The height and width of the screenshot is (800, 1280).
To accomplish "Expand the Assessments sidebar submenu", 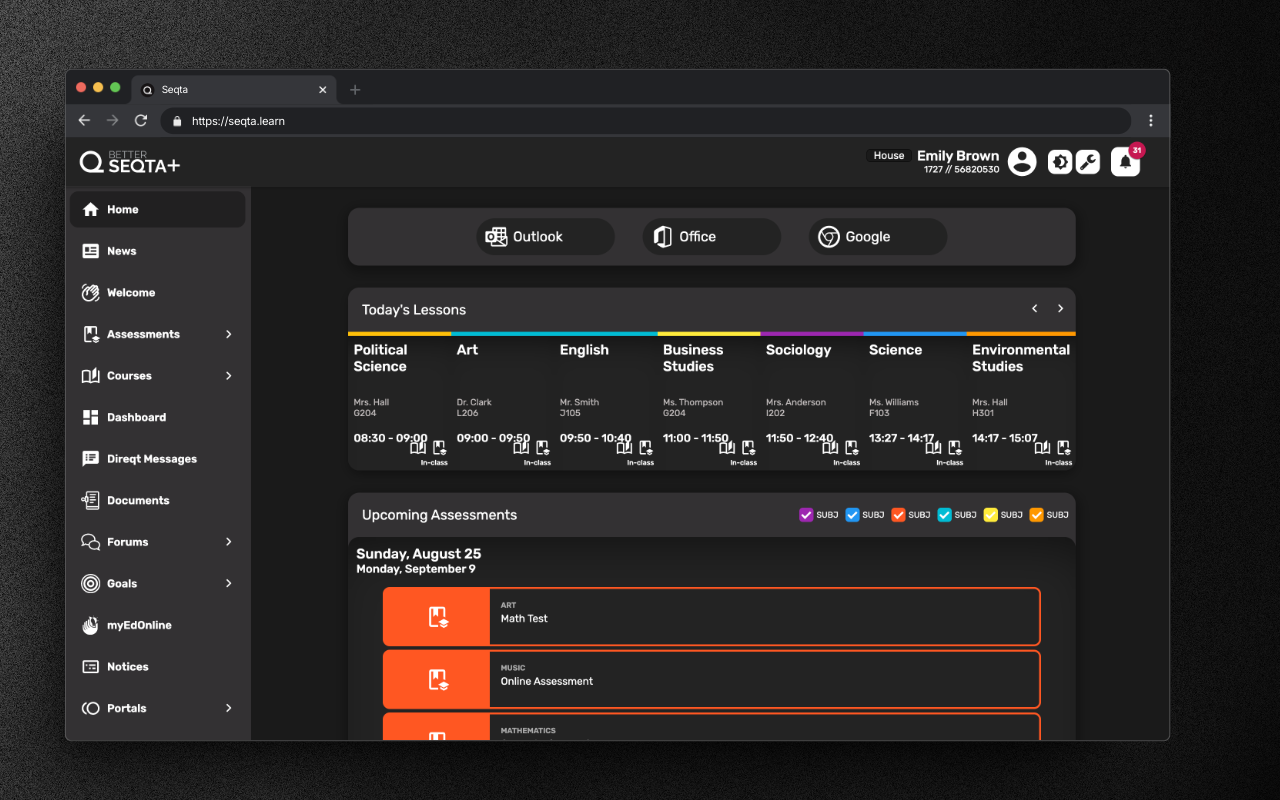I will click(228, 334).
